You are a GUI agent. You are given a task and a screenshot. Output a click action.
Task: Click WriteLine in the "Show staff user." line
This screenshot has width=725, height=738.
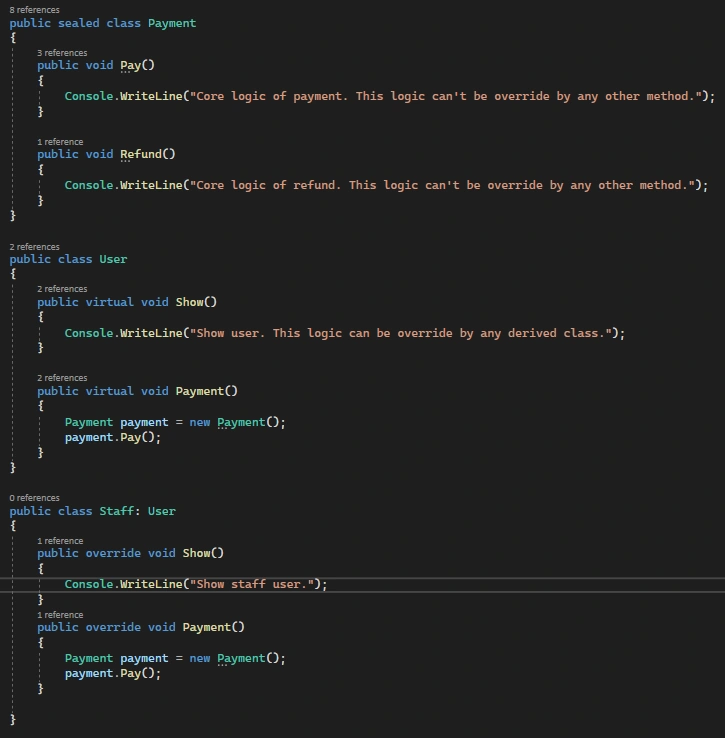pos(151,584)
